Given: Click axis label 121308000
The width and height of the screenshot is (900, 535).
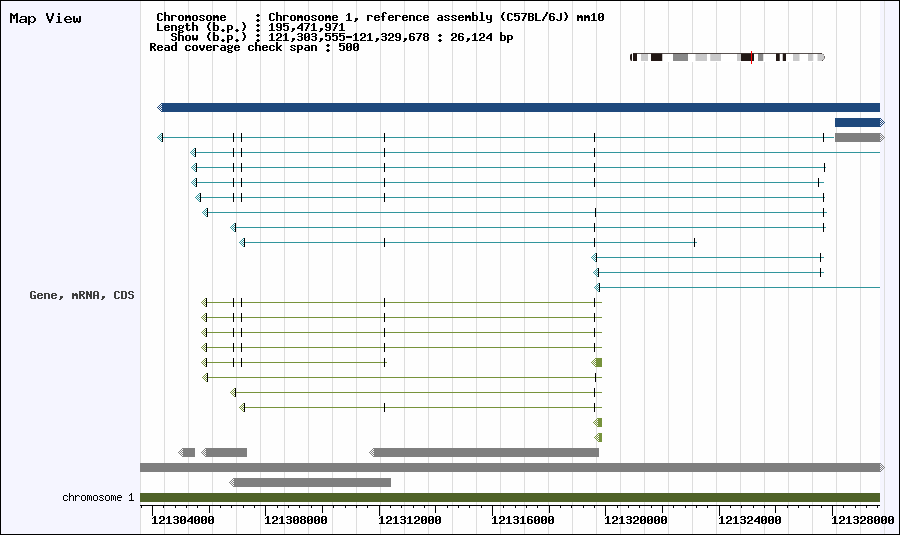Looking at the screenshot, I should [x=296, y=520].
